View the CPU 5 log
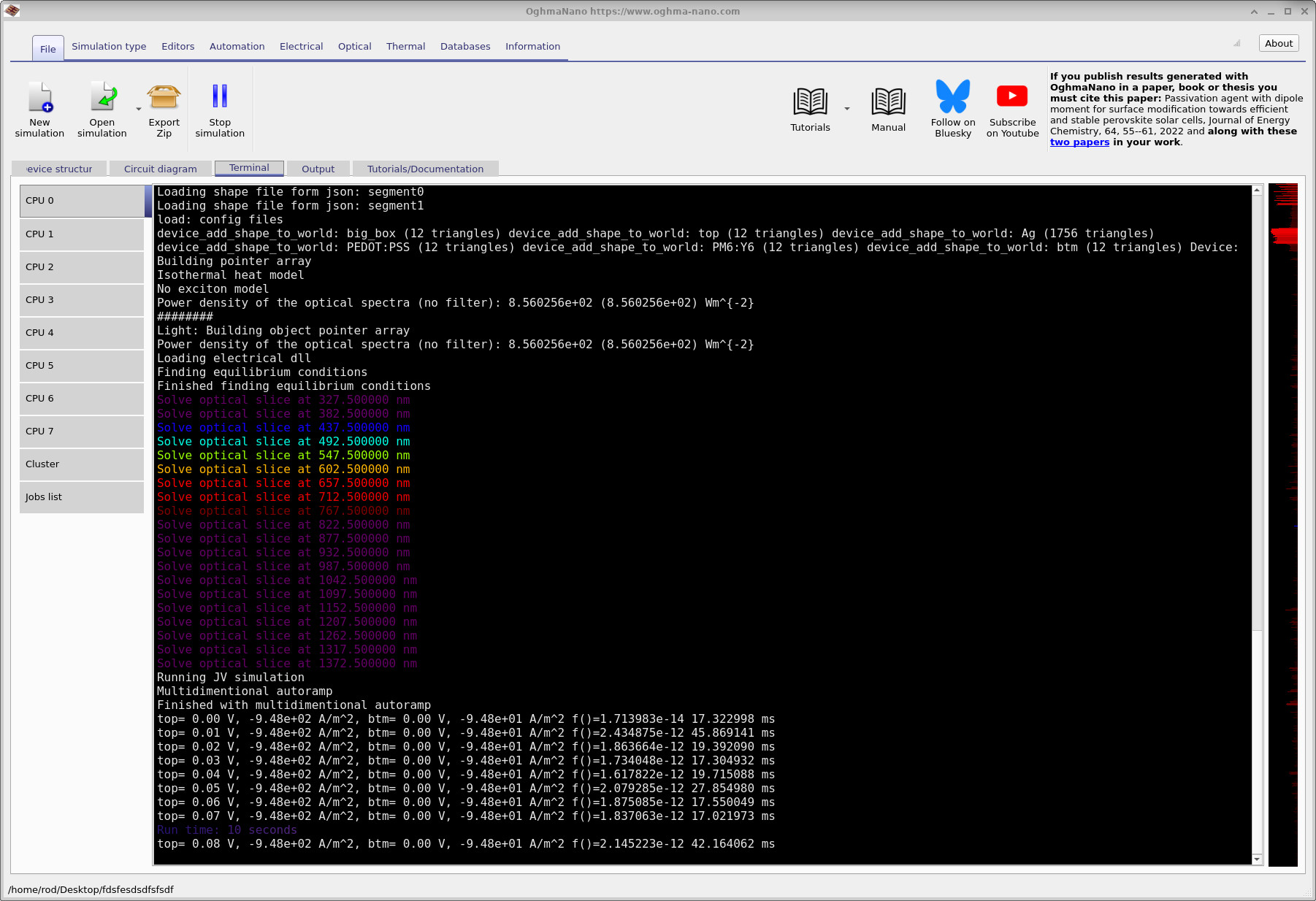 (81, 366)
